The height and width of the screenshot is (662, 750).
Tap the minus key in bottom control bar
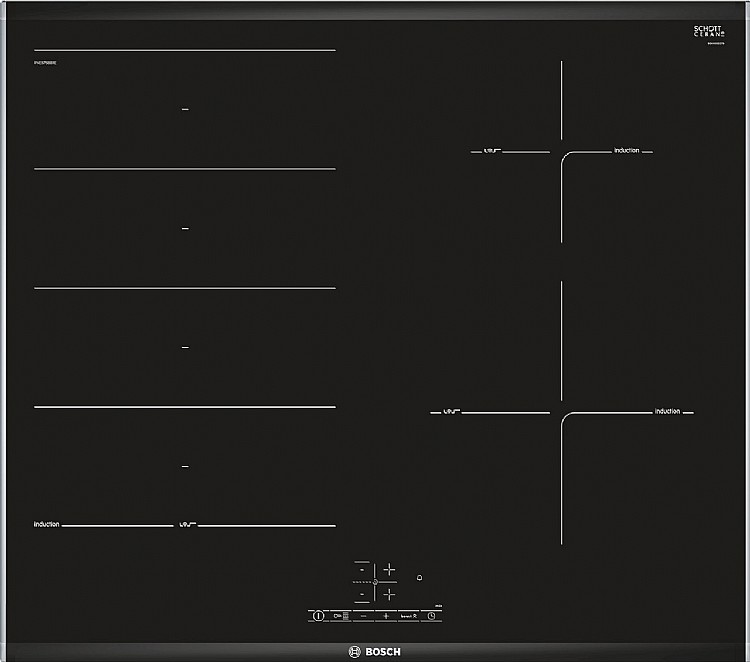click(x=364, y=616)
